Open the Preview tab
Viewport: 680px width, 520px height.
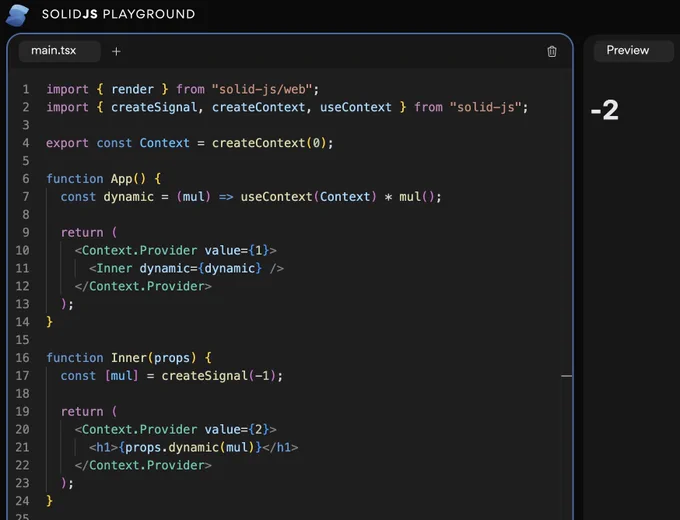633,51
